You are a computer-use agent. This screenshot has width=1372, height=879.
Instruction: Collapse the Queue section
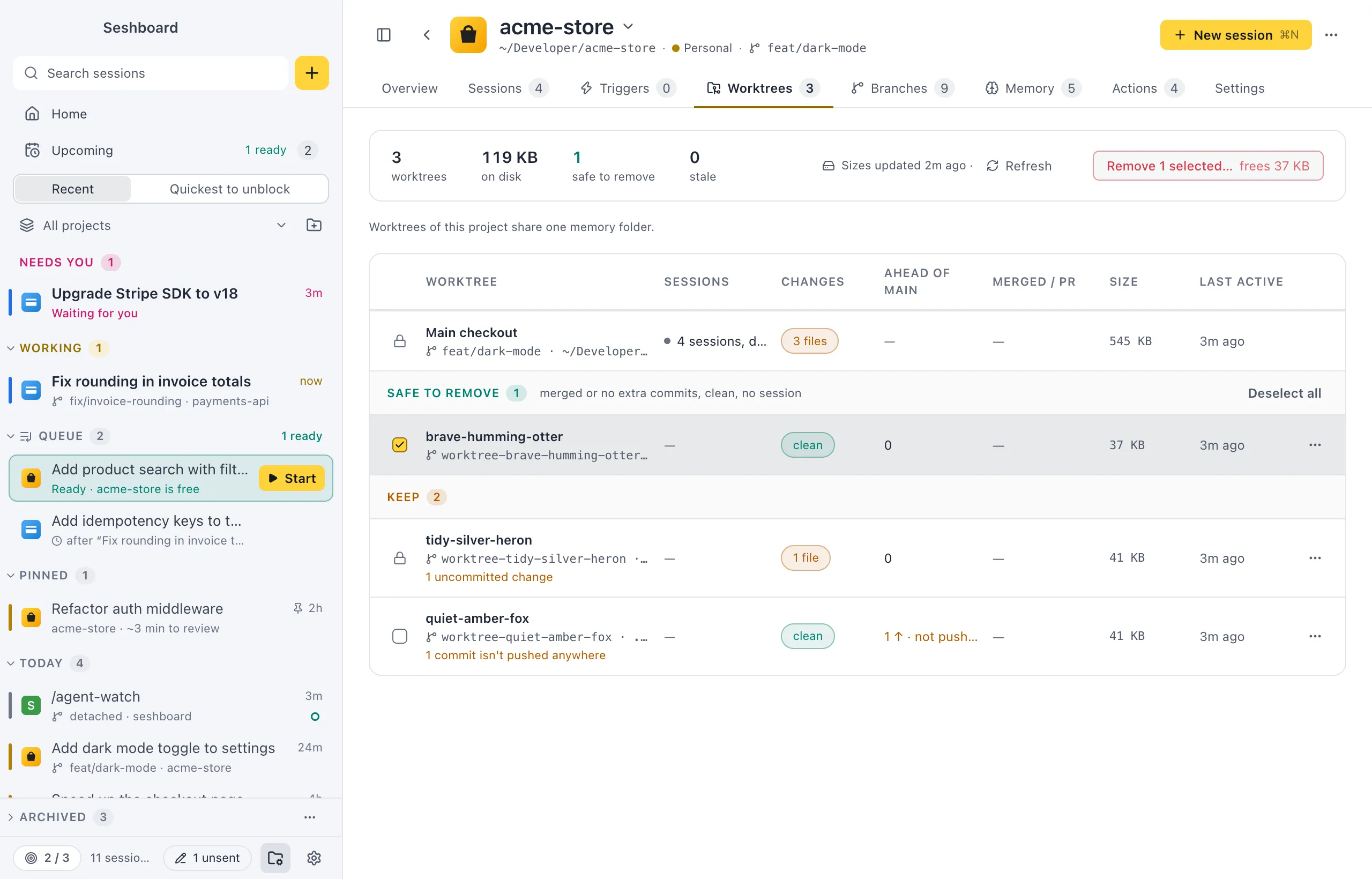pos(10,436)
